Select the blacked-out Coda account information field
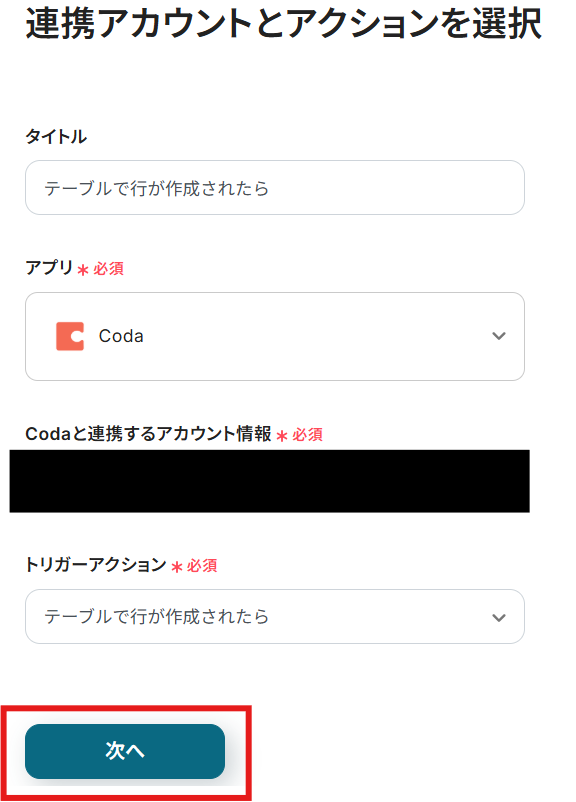Screen dimensions: 576x802 point(270,481)
